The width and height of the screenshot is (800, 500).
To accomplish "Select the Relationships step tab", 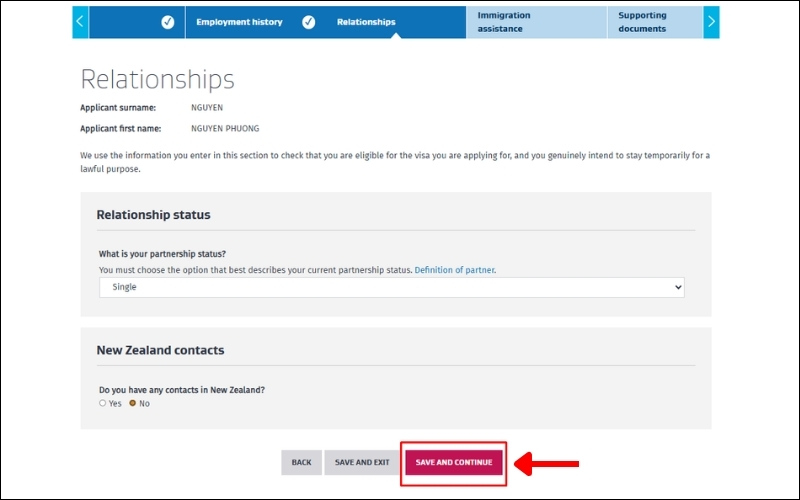I will coord(366,22).
